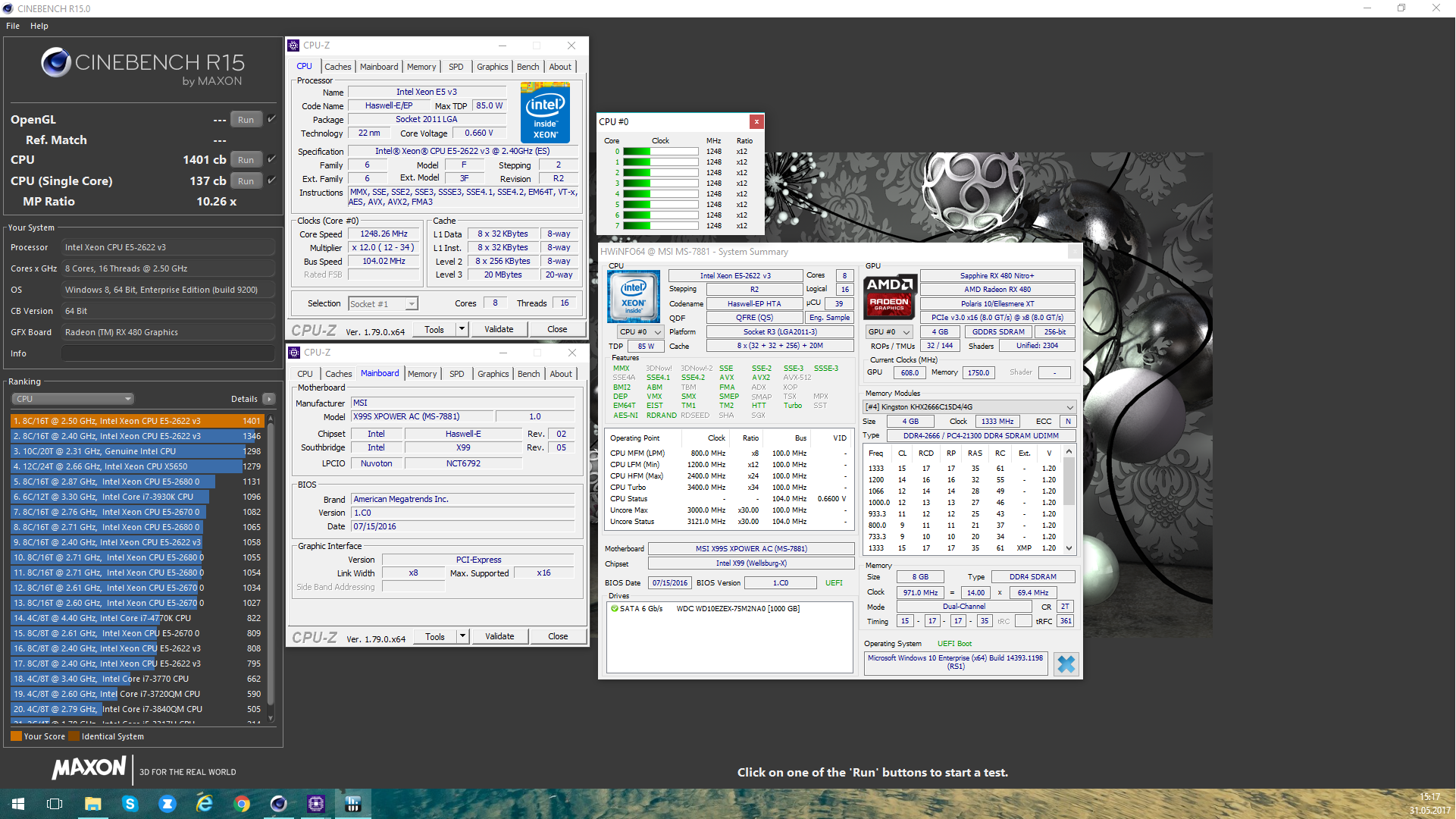Switch to HWiNFO via its taskbar icon
Viewport: 1456px width, 819px height.
[x=352, y=804]
